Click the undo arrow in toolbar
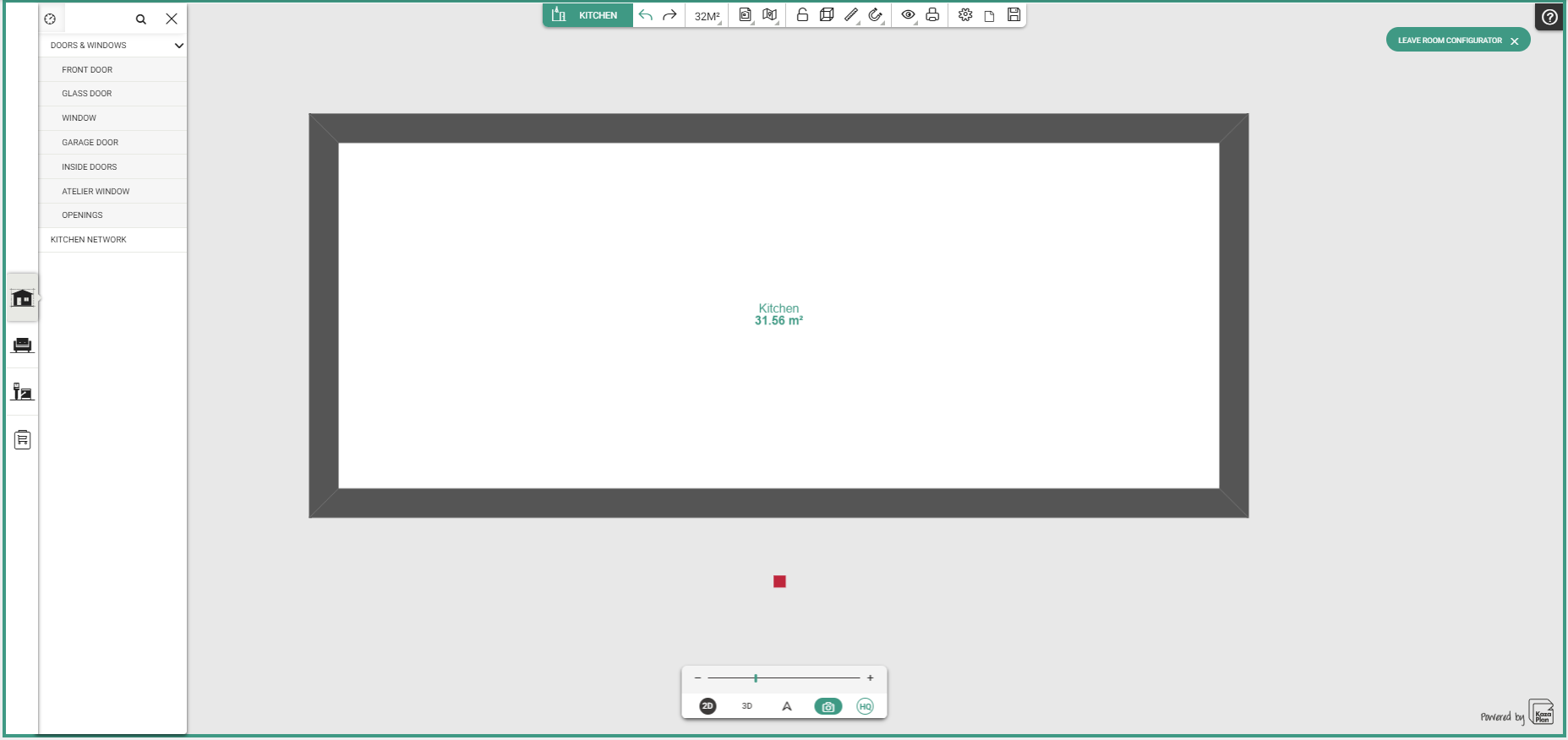Viewport: 1568px width, 740px height. [x=646, y=15]
